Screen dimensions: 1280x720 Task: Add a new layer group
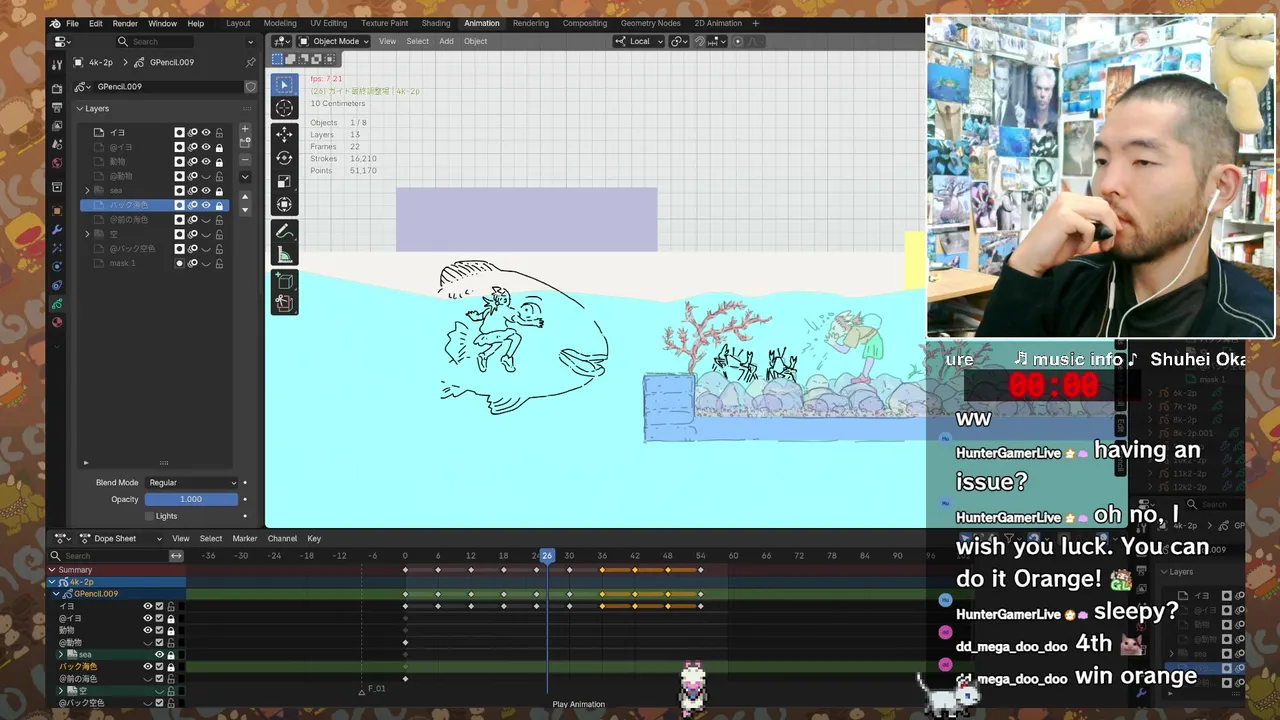click(x=245, y=144)
